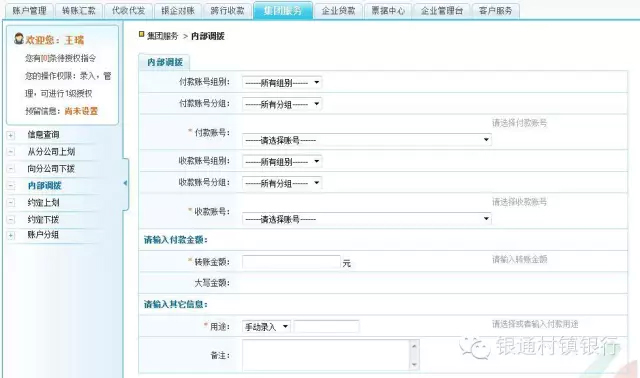640x378 pixels.
Task: Open the 收款账号 account dropdown
Action: tap(367, 219)
